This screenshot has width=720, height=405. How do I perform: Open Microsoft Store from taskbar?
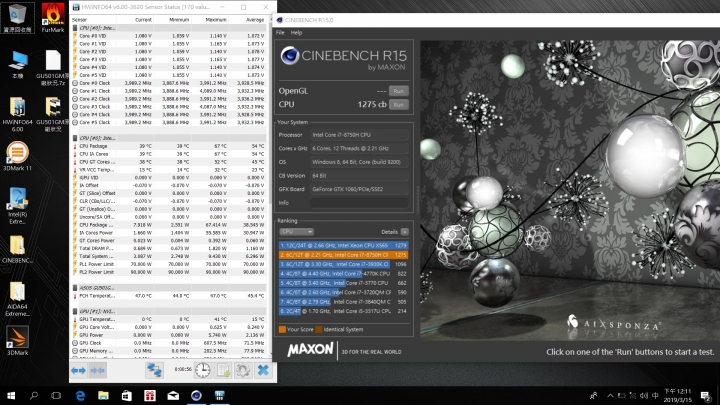[127, 395]
